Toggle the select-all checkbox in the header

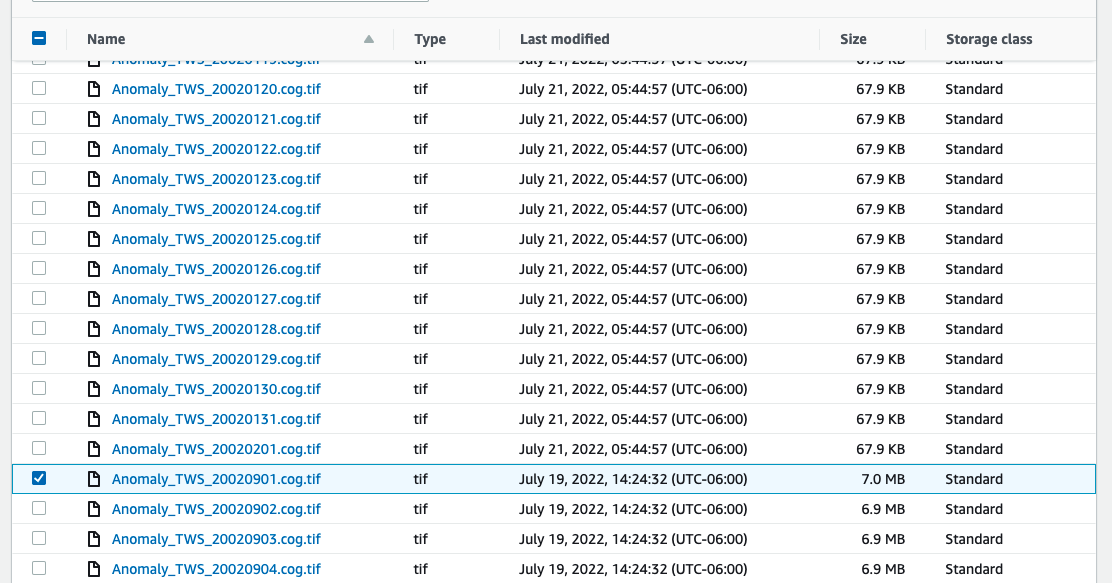[x=39, y=38]
